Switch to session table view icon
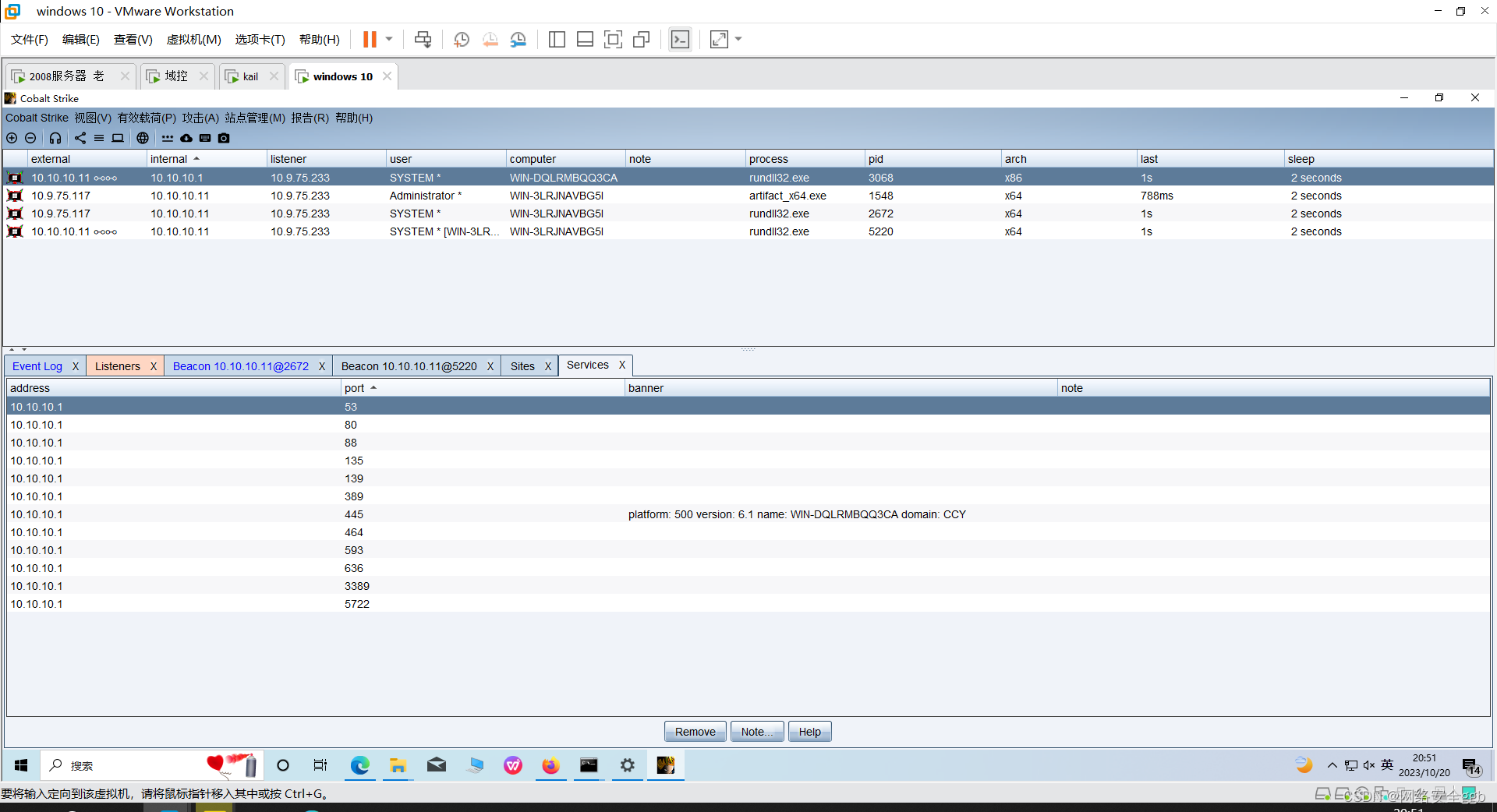1497x812 pixels. (x=99, y=138)
